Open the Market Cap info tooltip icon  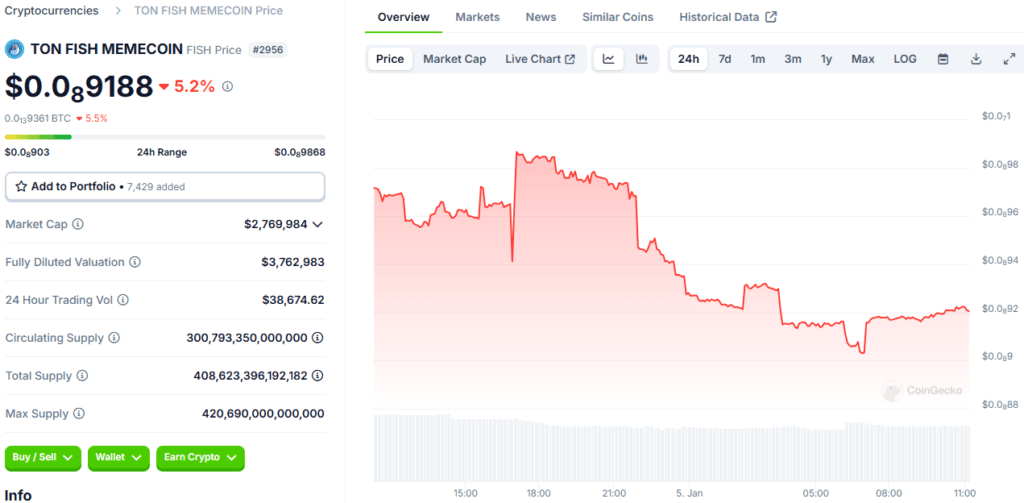pos(78,224)
